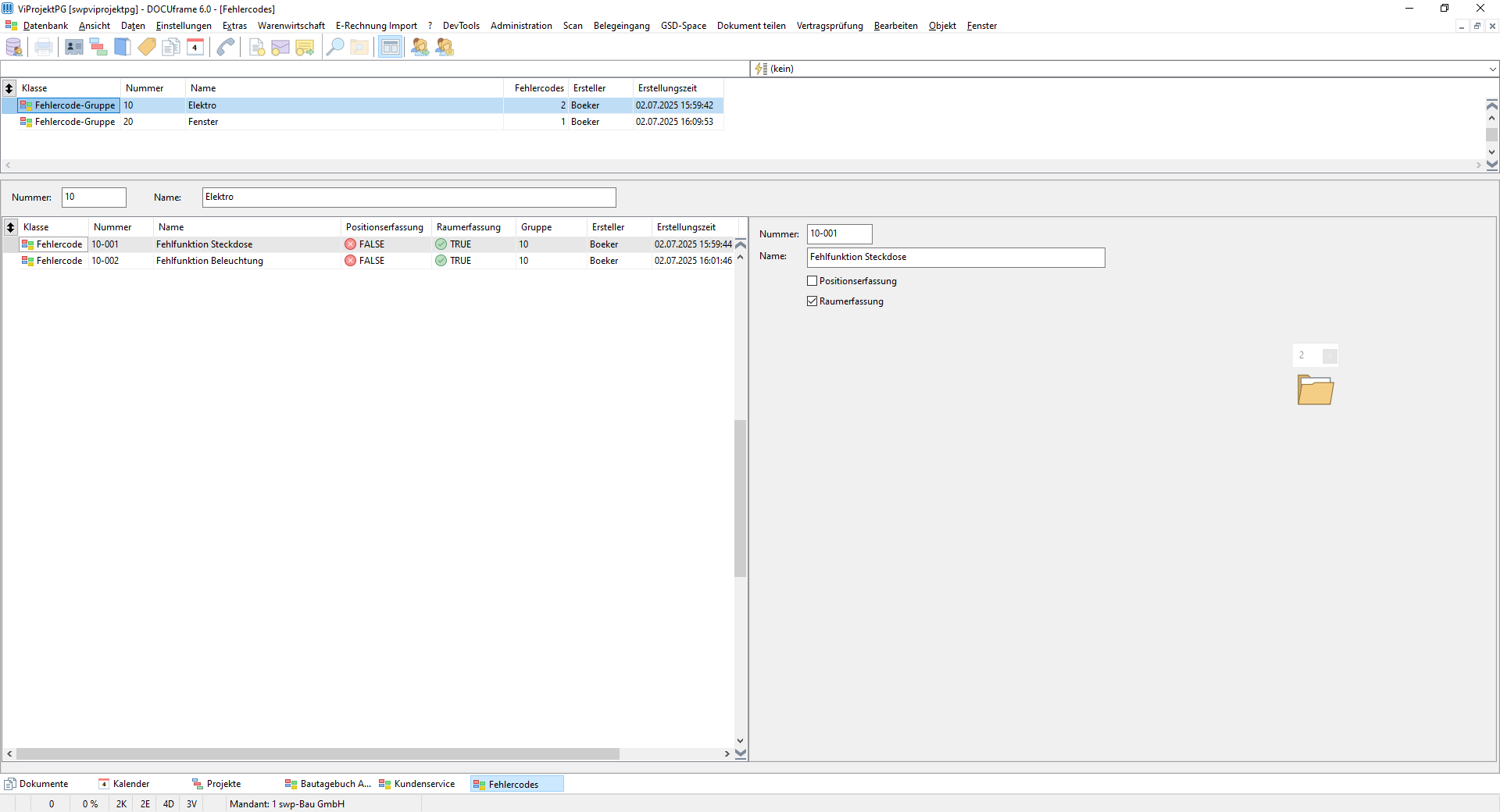Image resolution: width=1500 pixels, height=812 pixels.
Task: Click the vertical scrollbar of Fehlercode list
Action: 741,498
